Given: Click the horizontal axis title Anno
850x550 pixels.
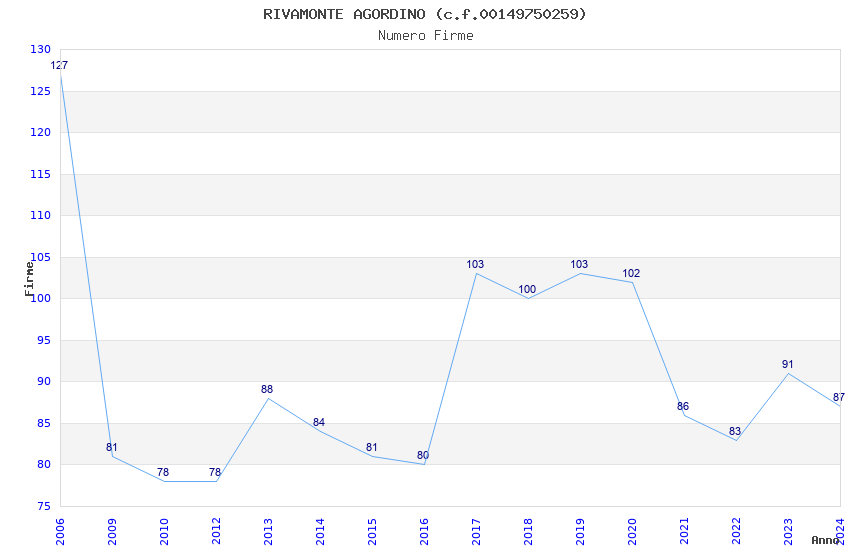Looking at the screenshot, I should tap(825, 540).
